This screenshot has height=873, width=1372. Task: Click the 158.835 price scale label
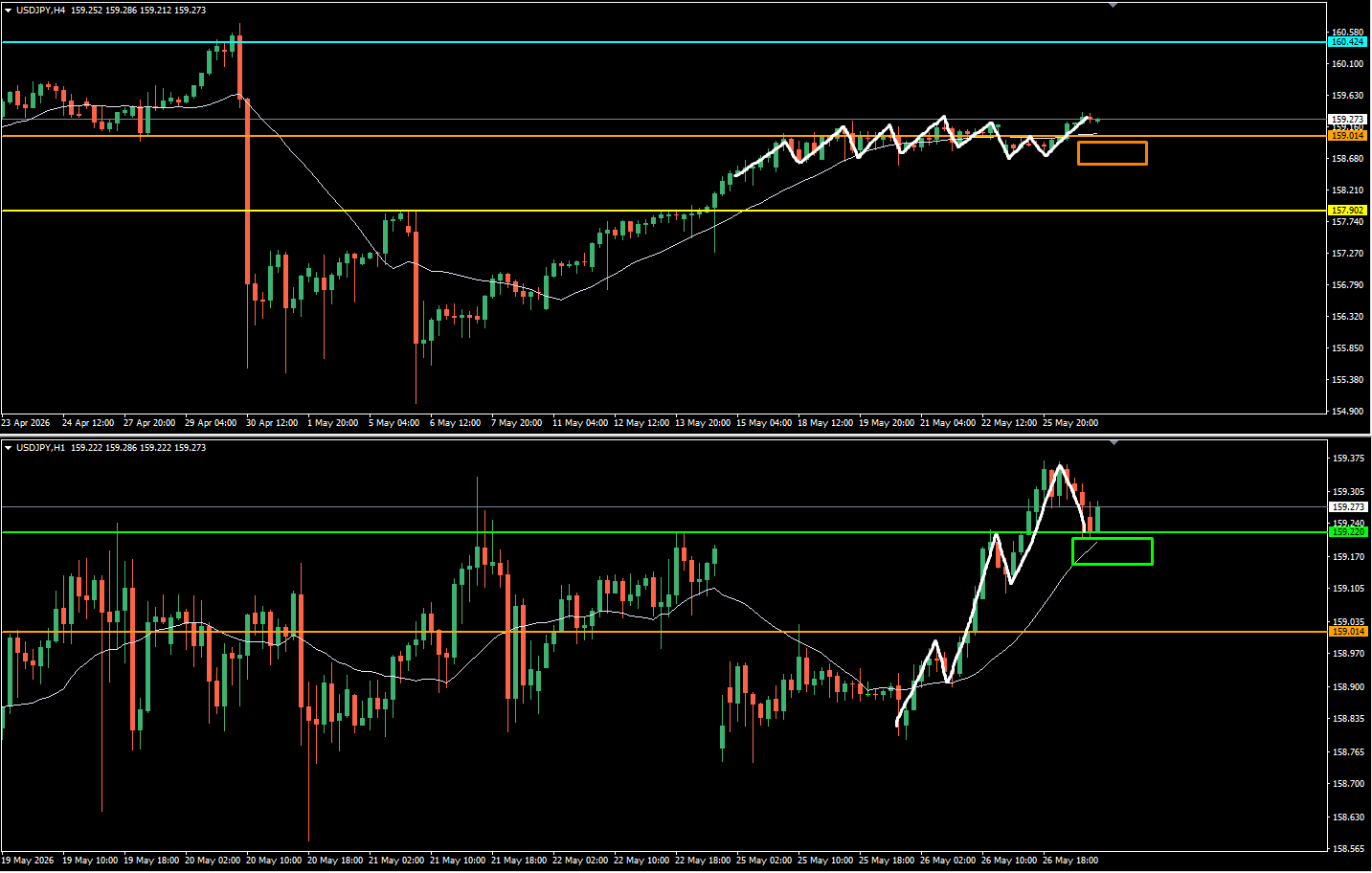click(1347, 719)
